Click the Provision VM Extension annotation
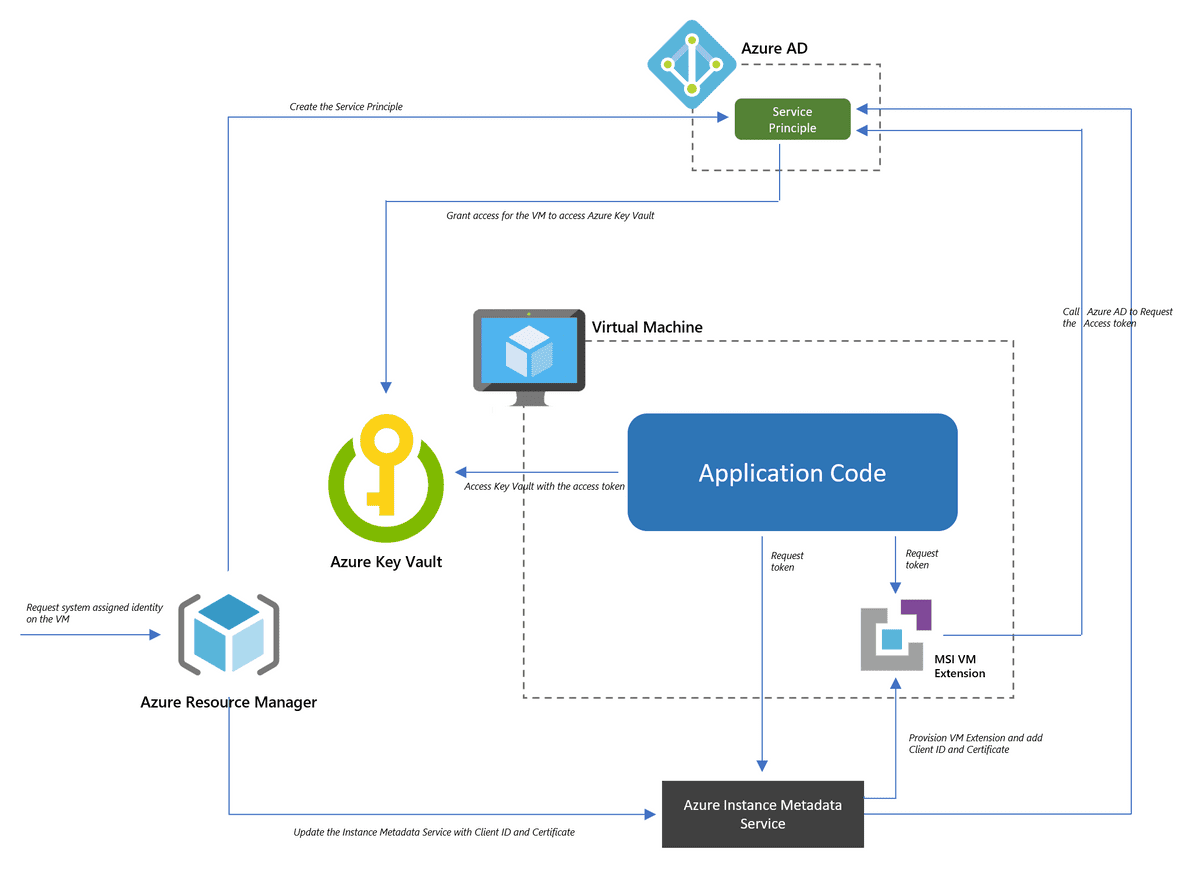Viewport: 1200px width, 870px height. 975,743
